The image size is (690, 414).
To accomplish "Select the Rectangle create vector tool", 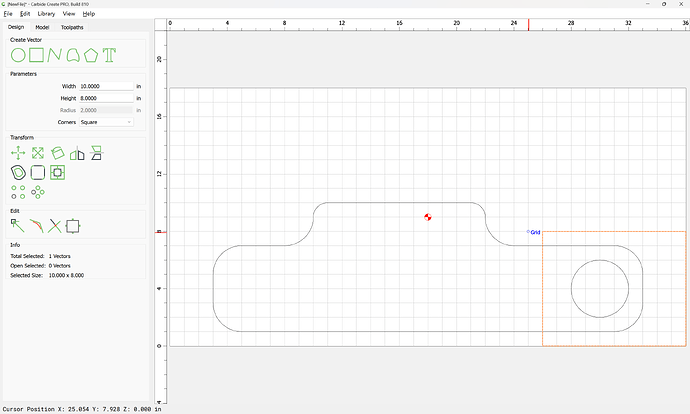I will [x=37, y=55].
